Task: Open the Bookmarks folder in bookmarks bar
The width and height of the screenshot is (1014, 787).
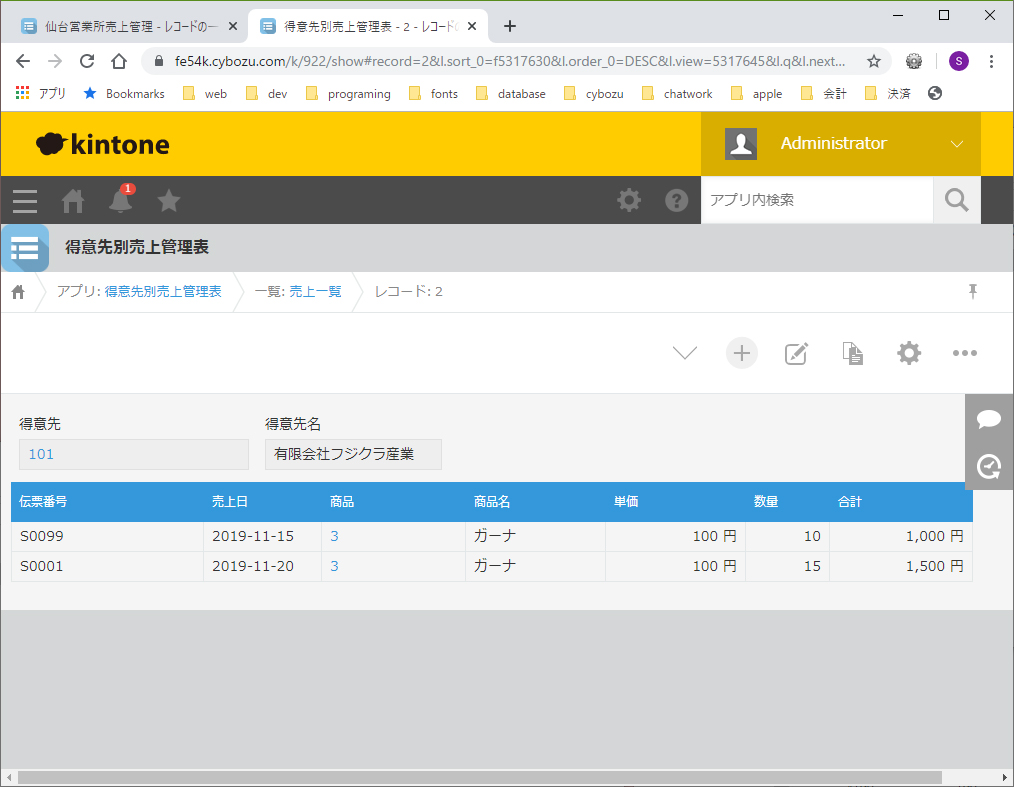Action: tap(124, 94)
